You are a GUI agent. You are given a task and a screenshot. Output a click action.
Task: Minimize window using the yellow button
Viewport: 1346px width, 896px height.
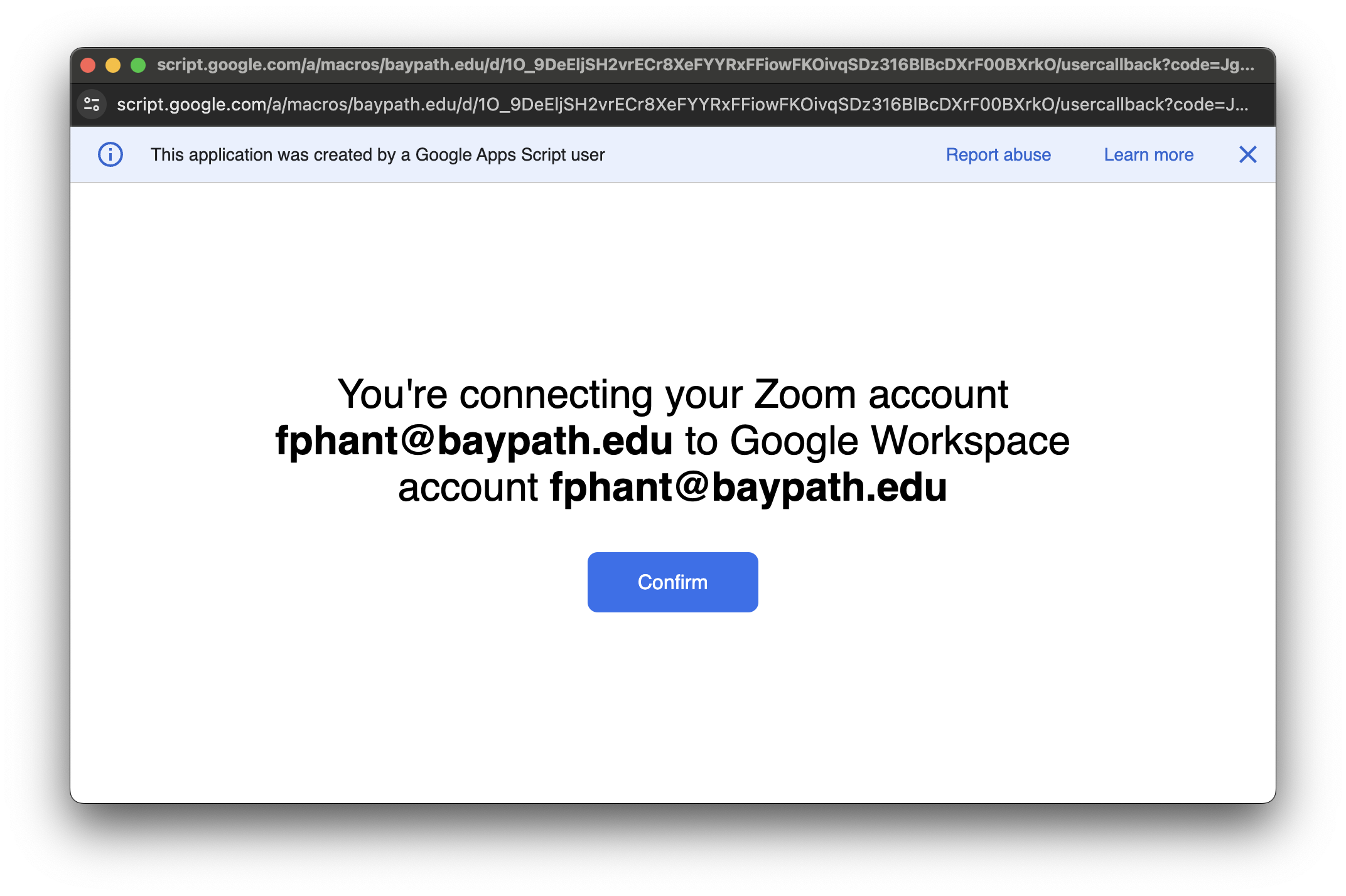click(113, 65)
